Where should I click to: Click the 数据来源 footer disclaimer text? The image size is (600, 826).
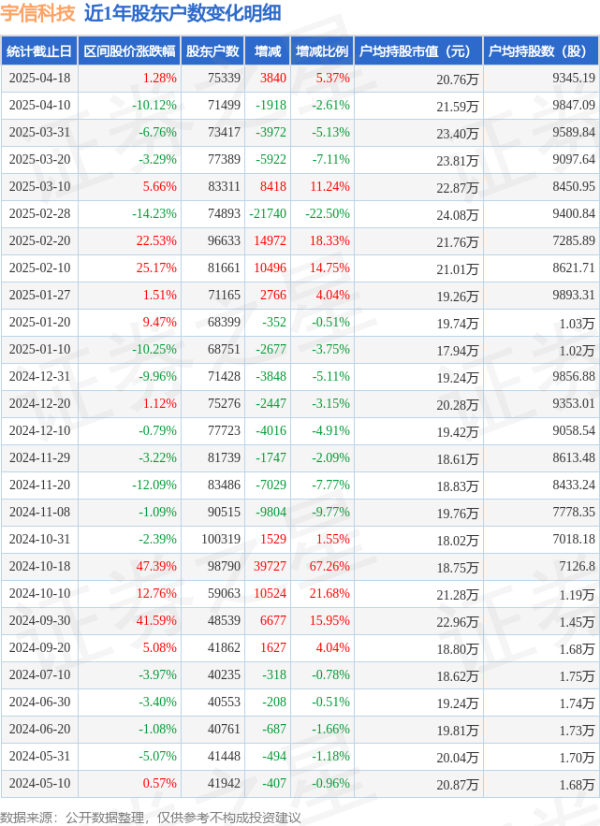(151, 817)
